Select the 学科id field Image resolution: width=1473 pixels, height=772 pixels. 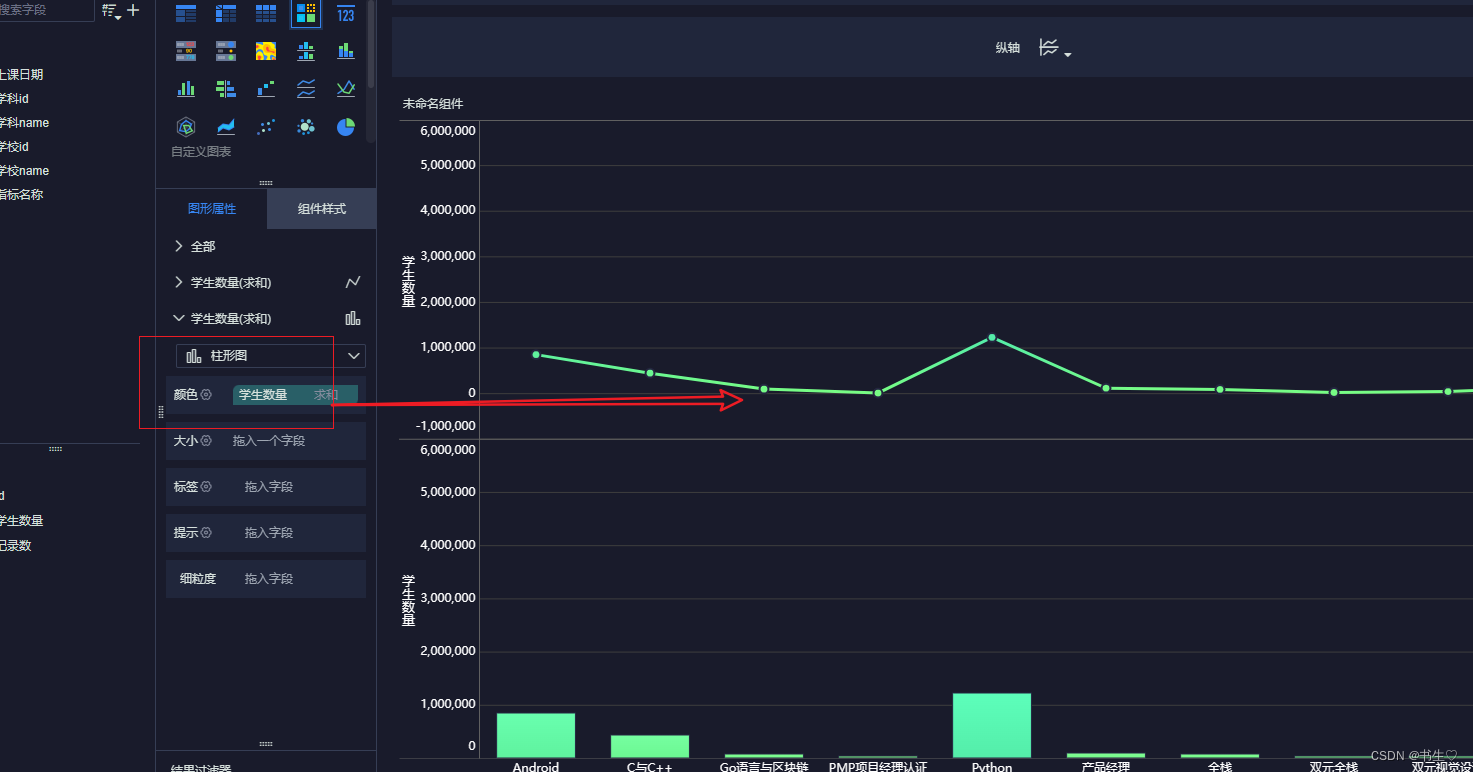pyautogui.click(x=14, y=99)
